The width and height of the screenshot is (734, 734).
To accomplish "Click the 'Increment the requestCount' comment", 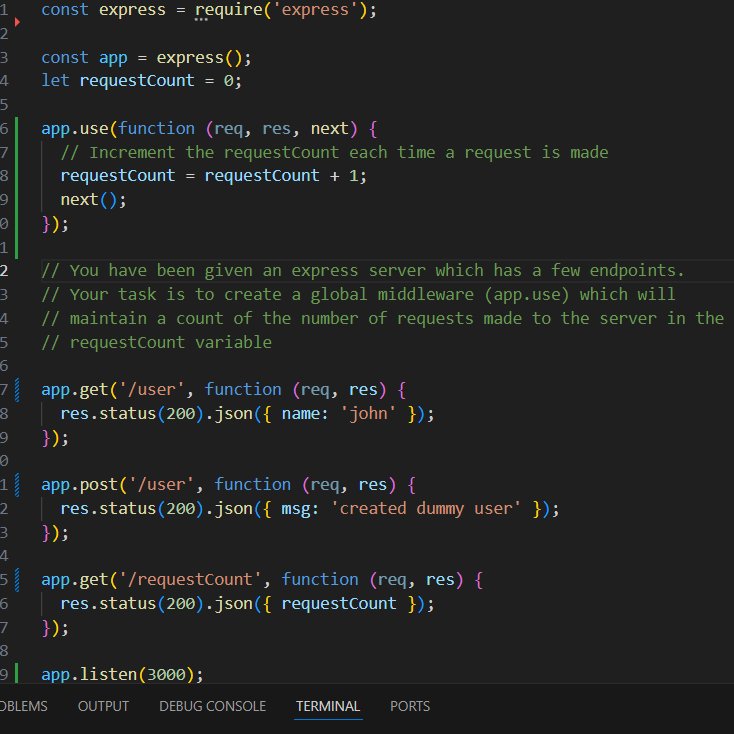I will coord(334,153).
